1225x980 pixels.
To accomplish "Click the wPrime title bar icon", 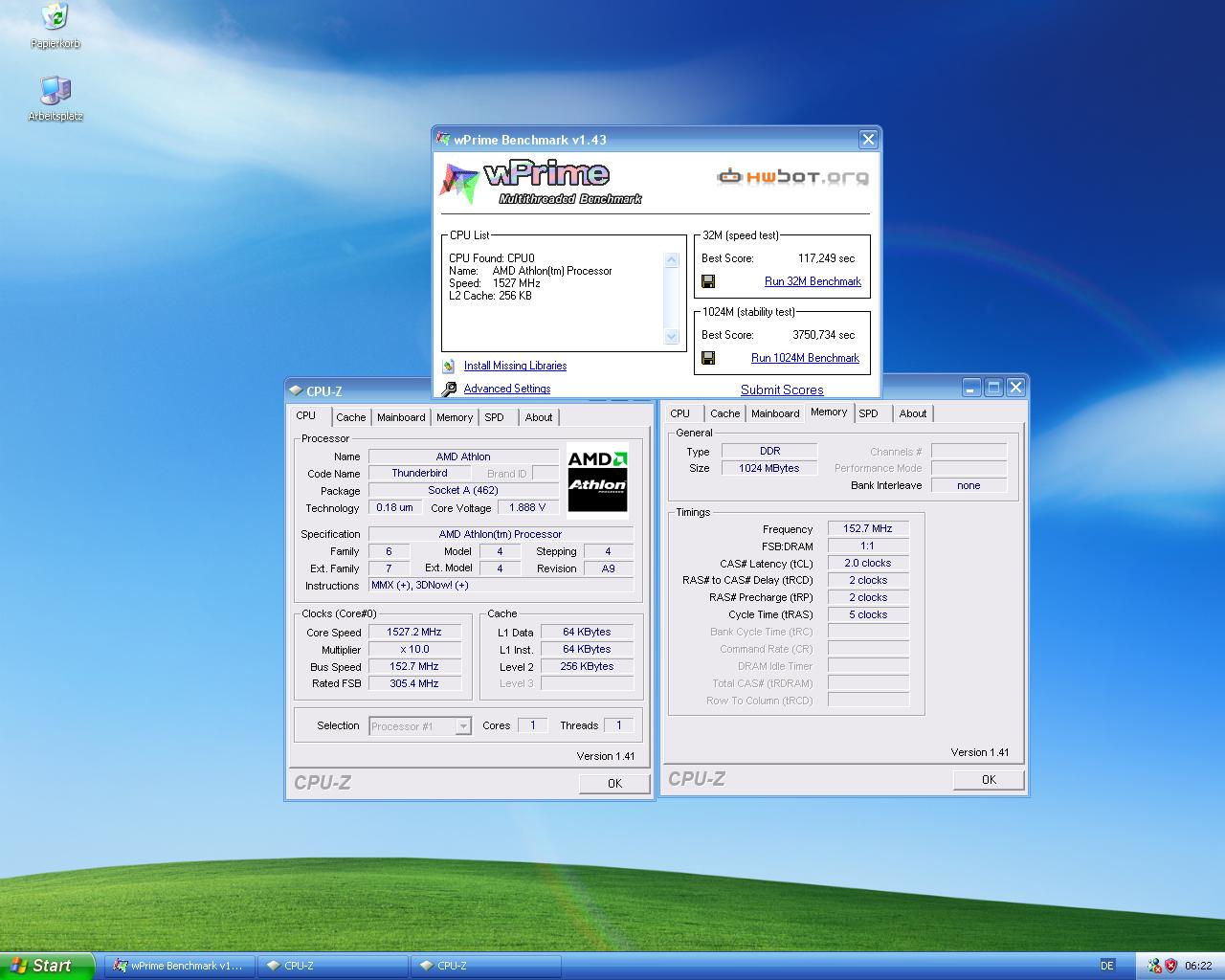I will (x=442, y=139).
